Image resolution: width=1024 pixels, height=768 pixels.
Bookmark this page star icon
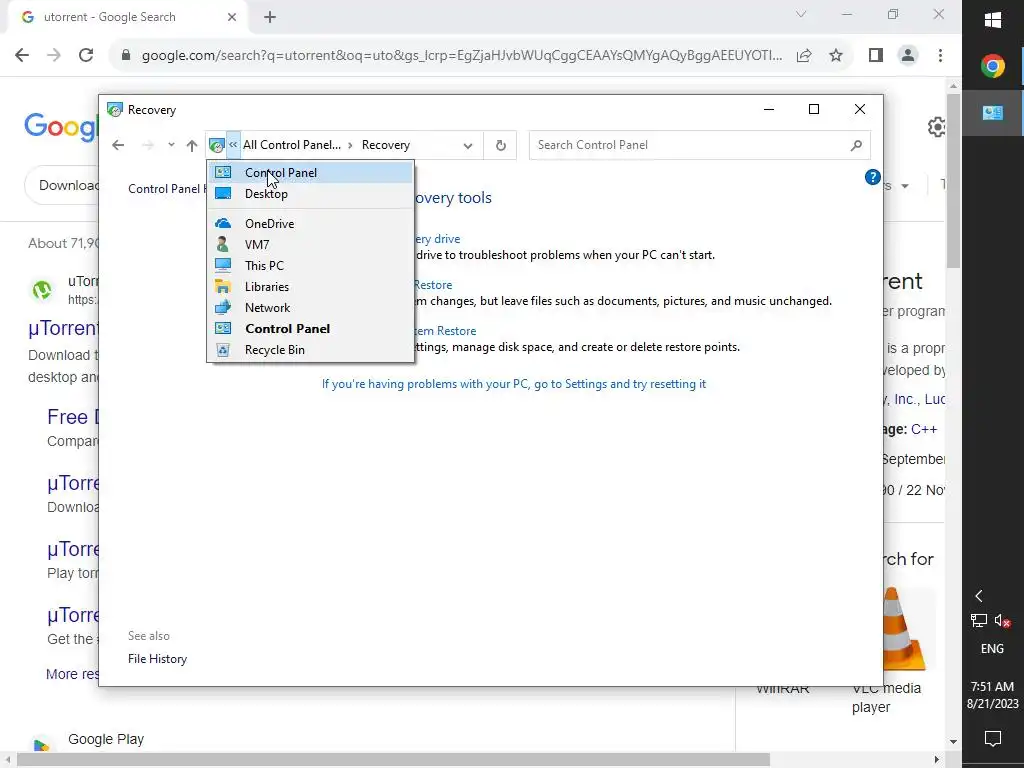[x=836, y=56]
